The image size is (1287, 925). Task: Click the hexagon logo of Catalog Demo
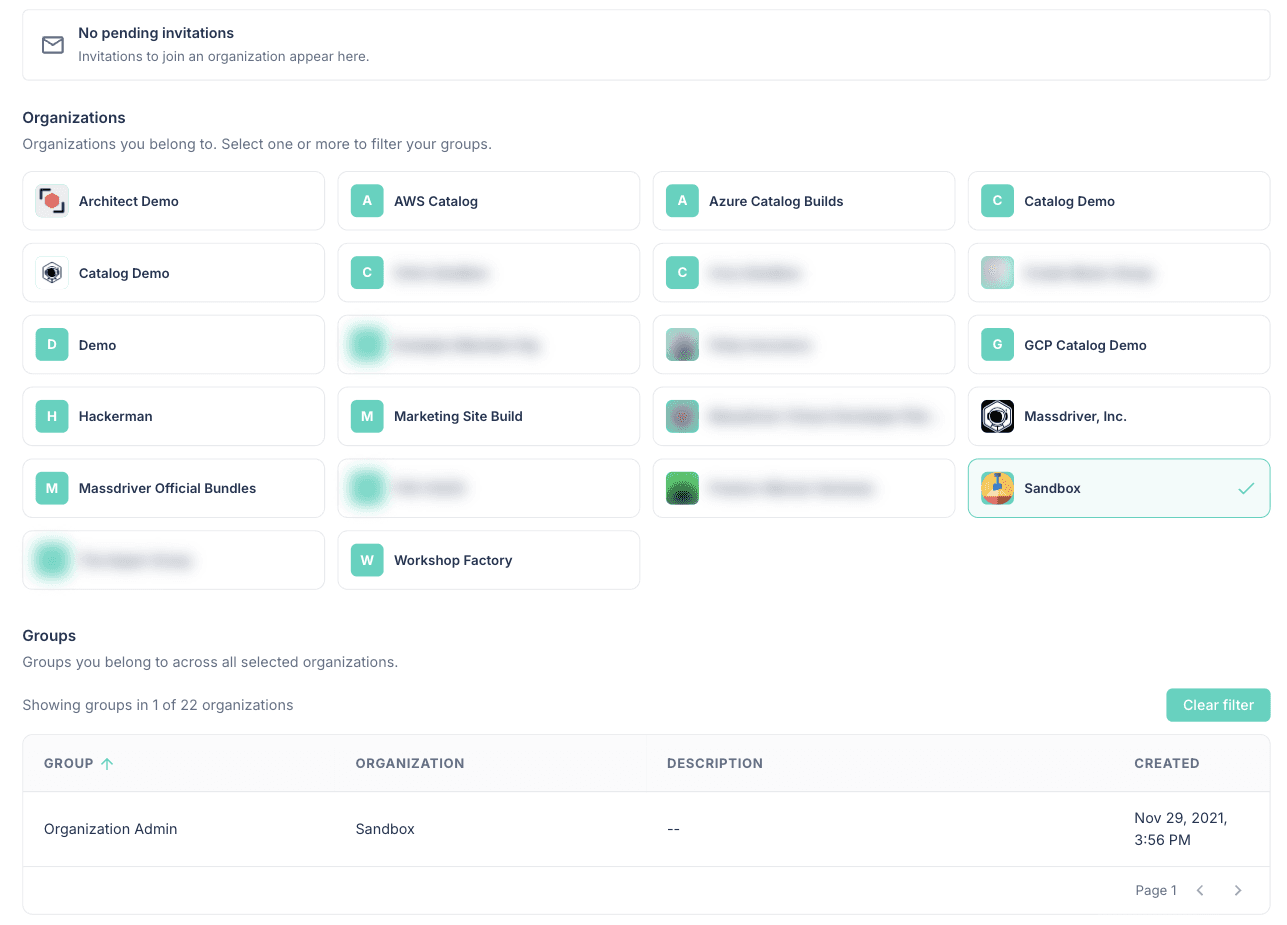(52, 273)
